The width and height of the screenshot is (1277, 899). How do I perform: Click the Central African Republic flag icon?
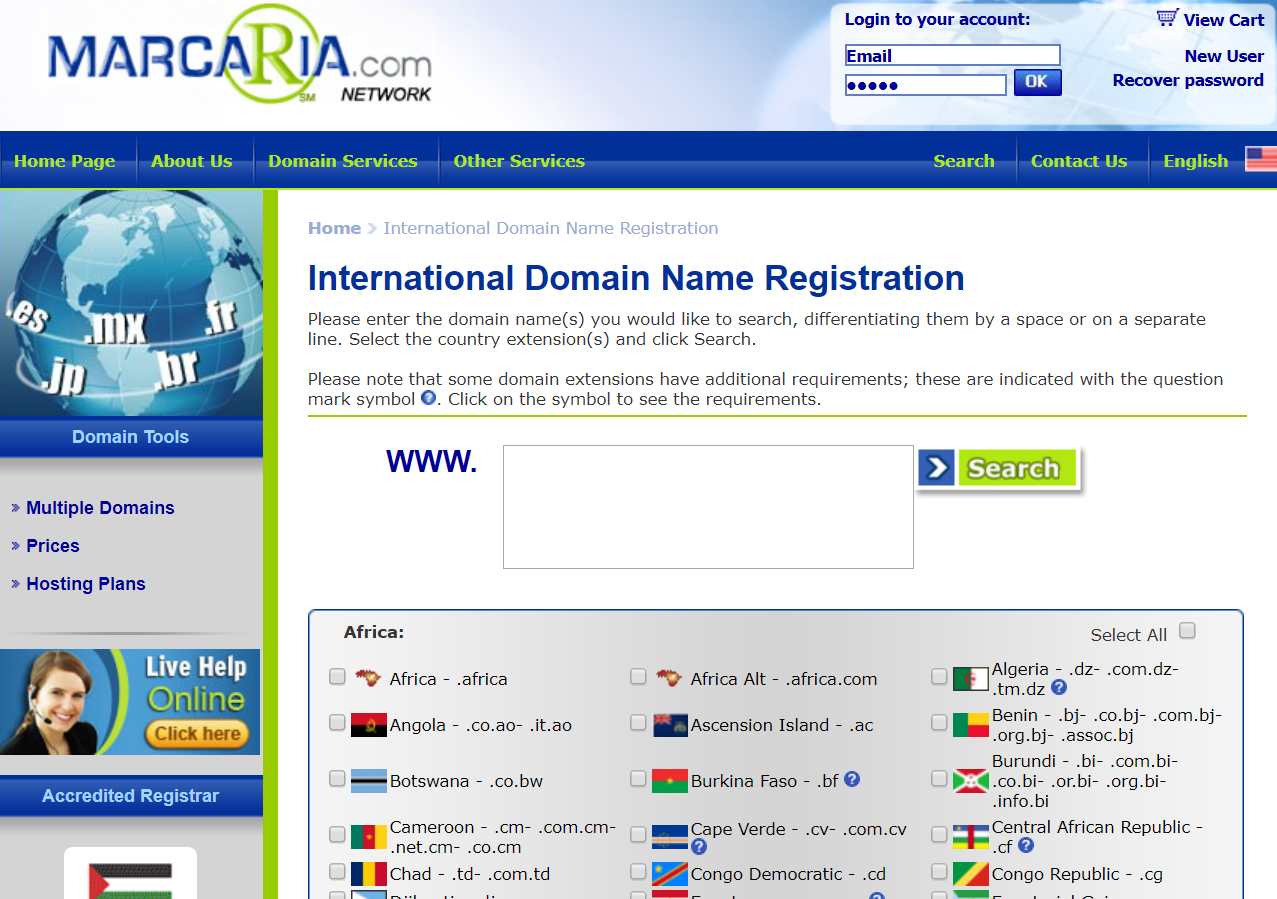pos(970,836)
